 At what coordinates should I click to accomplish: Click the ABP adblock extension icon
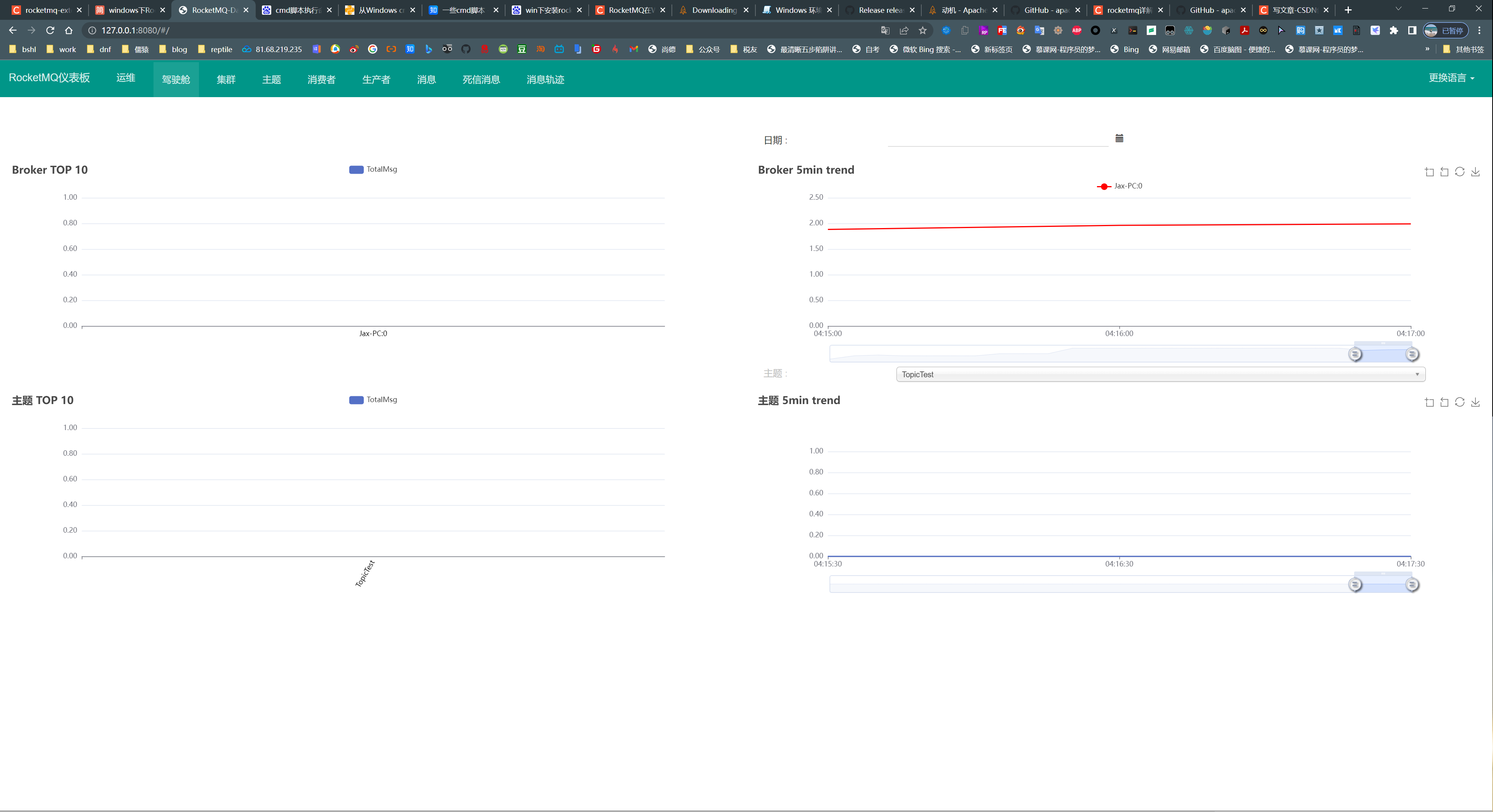[x=1076, y=30]
